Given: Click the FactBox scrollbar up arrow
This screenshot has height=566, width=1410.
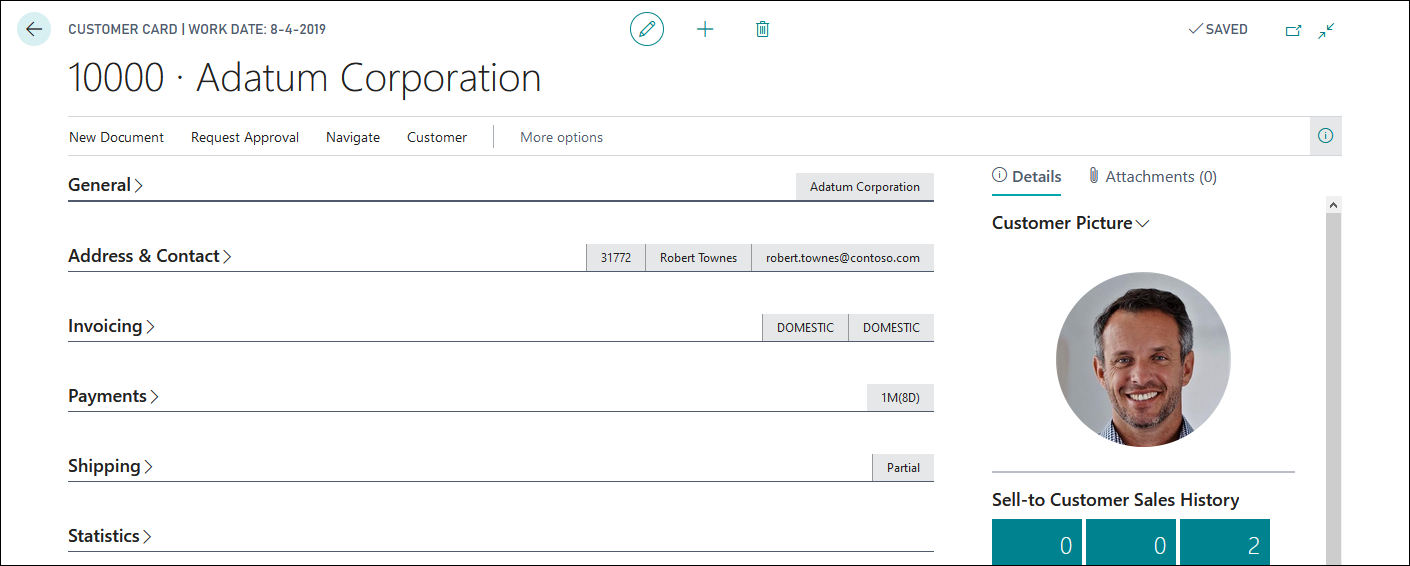Looking at the screenshot, I should point(1333,205).
